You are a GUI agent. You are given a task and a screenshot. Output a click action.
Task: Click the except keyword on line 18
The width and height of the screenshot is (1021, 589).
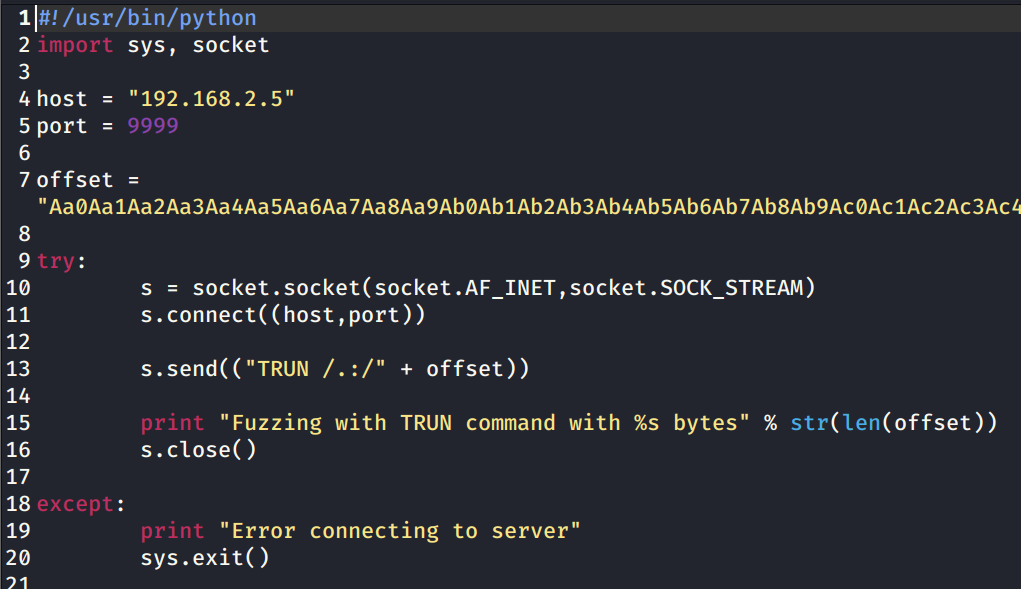(x=76, y=504)
